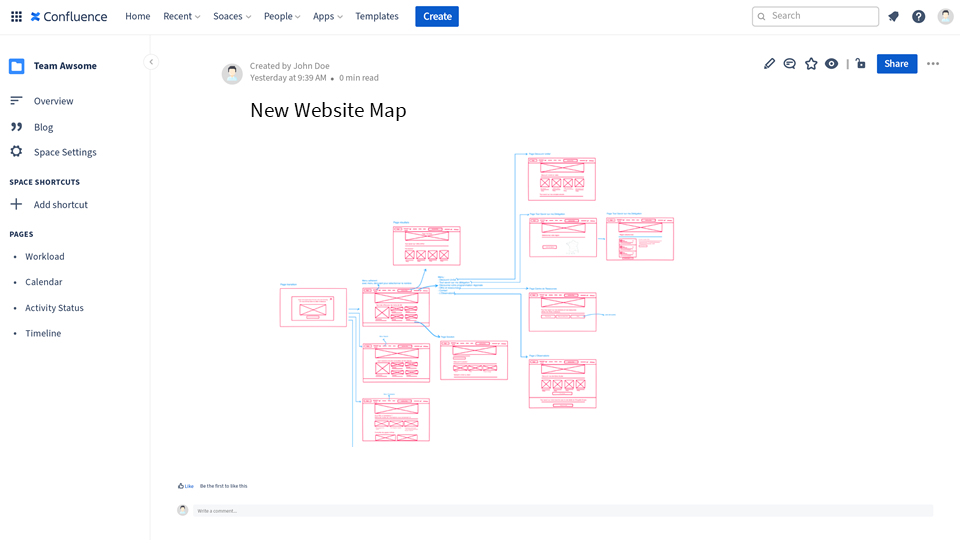Click in the Search field
The height and width of the screenshot is (540, 960).
(x=816, y=17)
